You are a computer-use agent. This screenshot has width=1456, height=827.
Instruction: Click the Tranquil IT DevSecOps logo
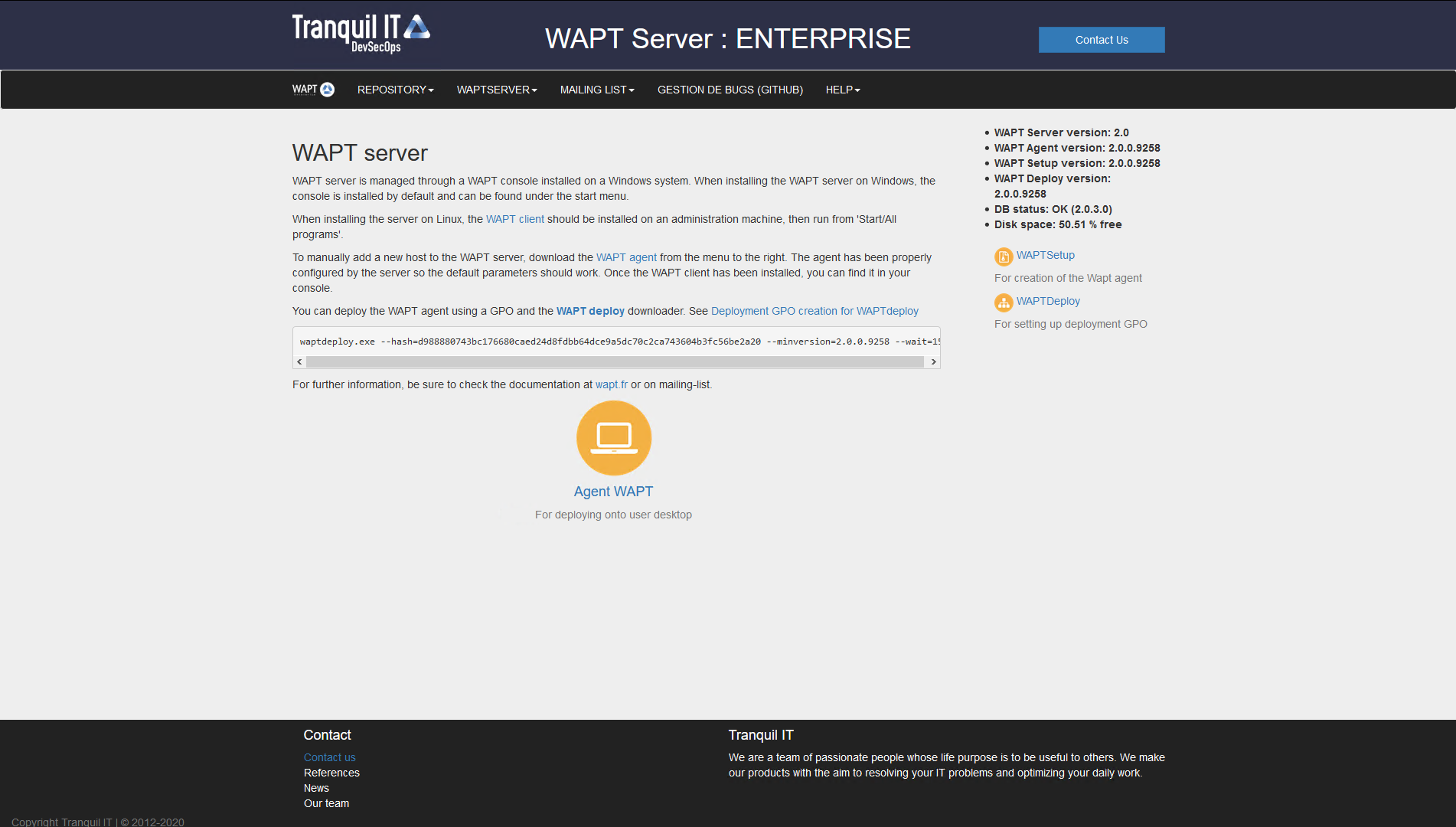tap(361, 34)
